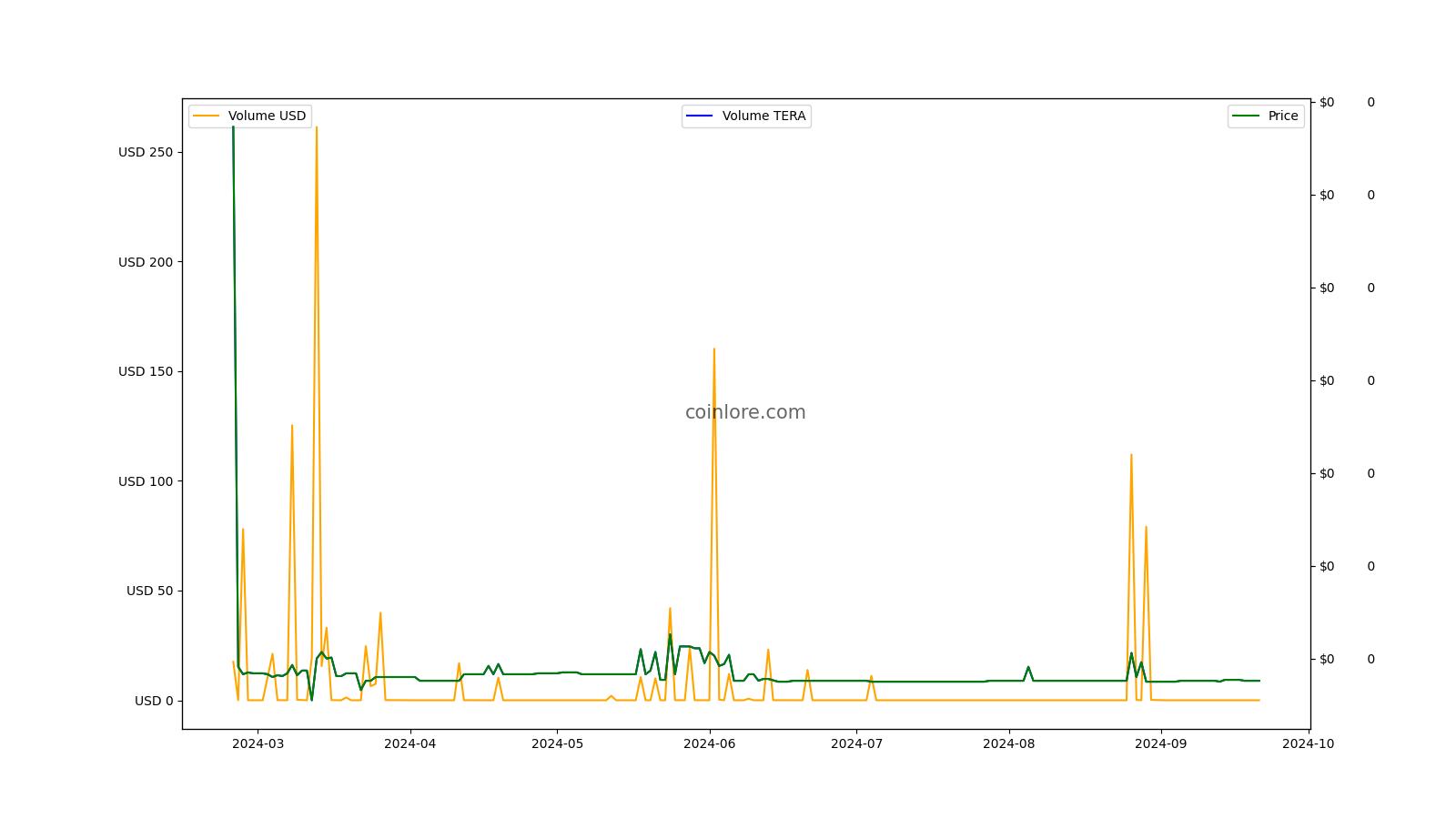Click the 2024-08 date label

[x=1008, y=743]
